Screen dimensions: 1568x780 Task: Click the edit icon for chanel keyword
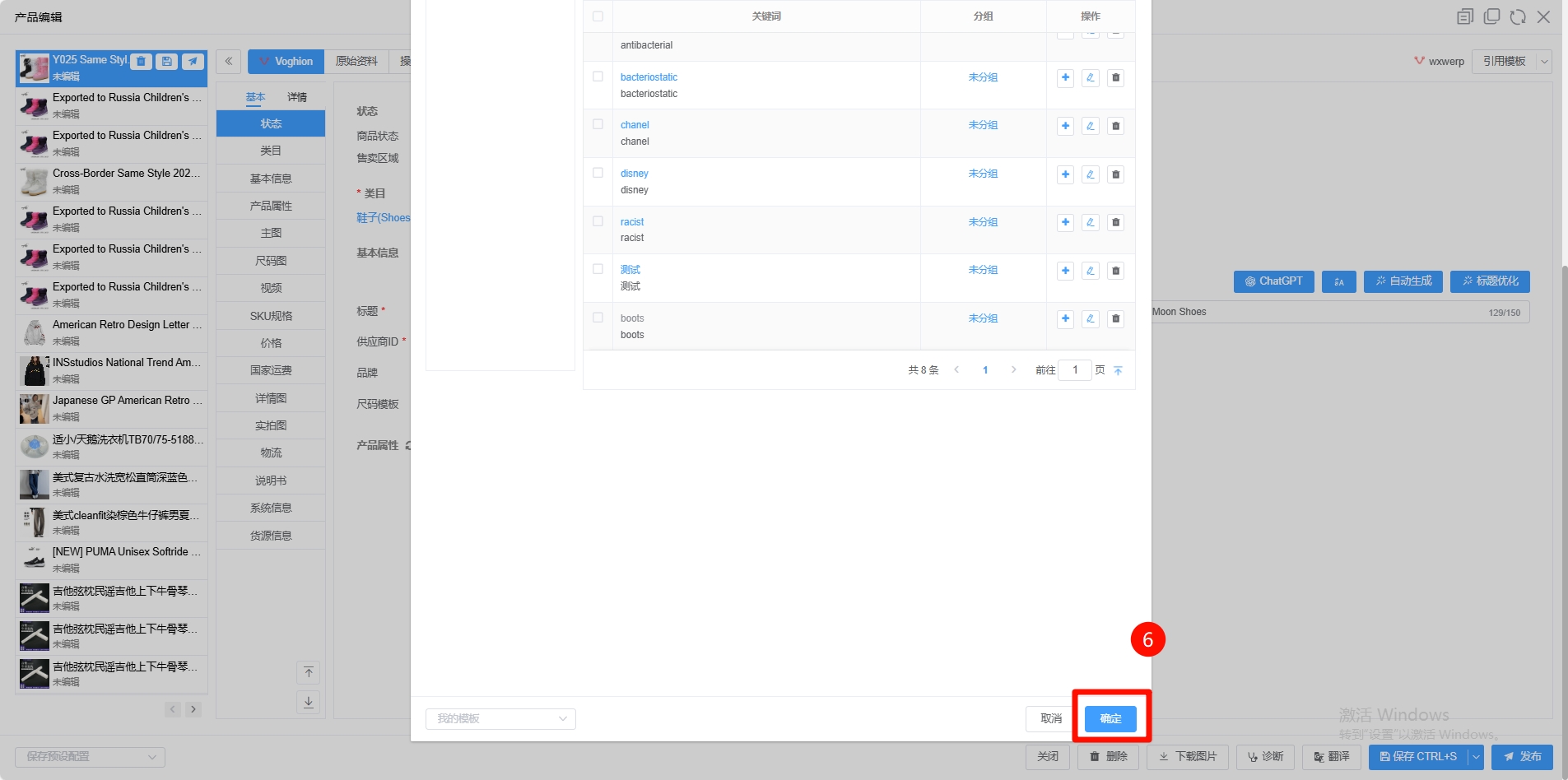[1091, 126]
